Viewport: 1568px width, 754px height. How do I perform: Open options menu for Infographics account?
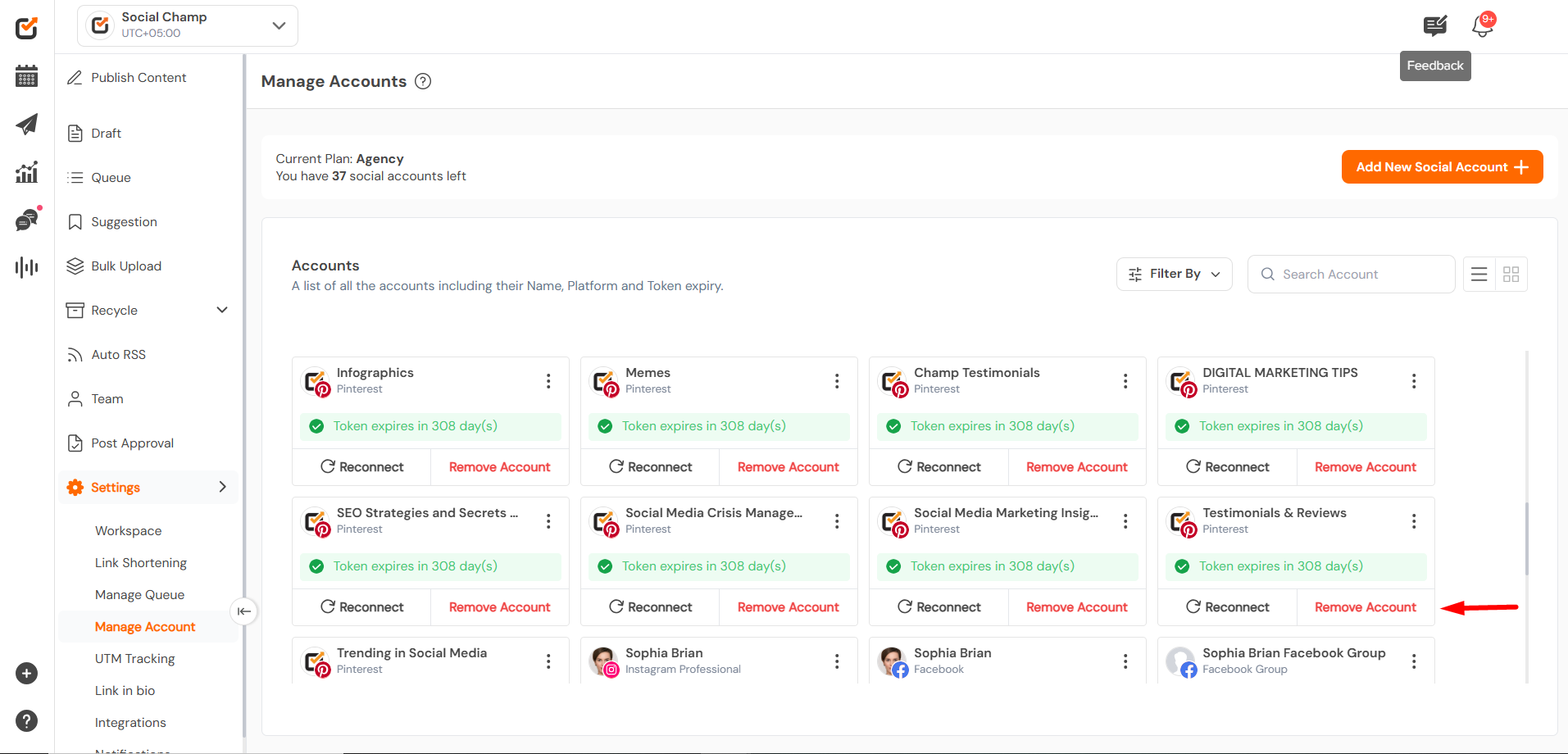[548, 381]
